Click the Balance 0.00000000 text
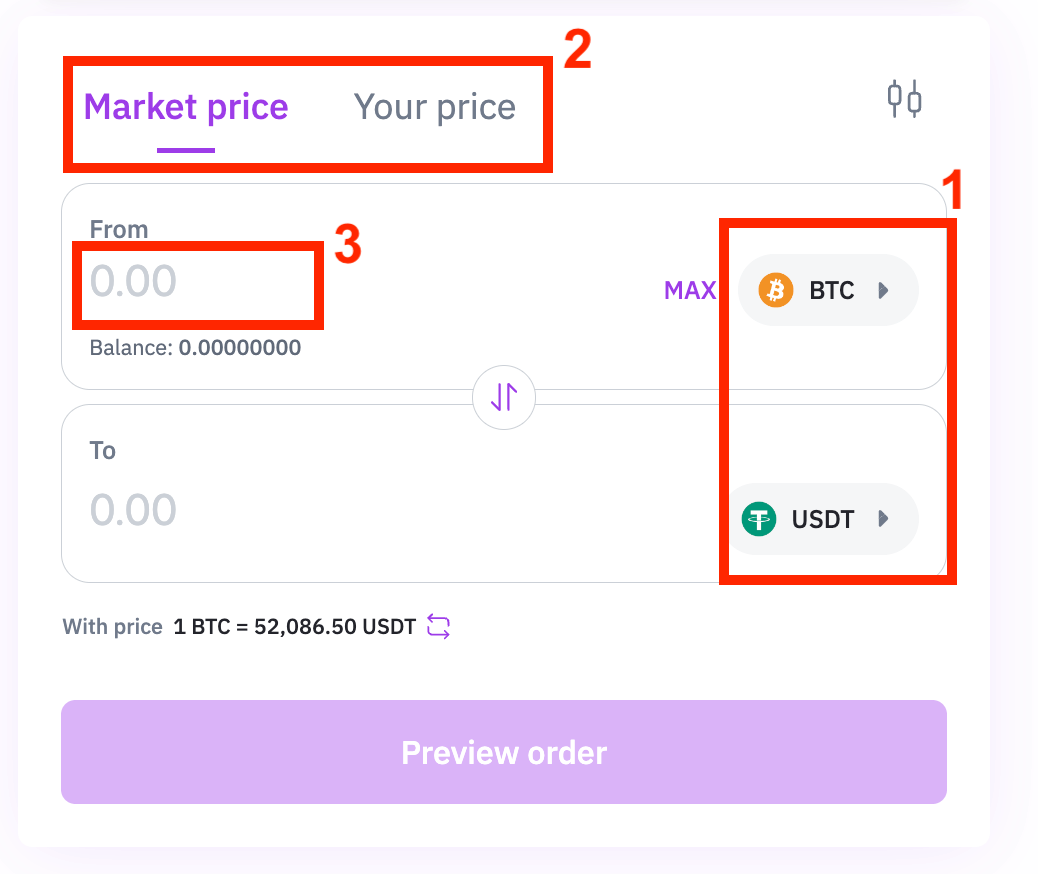1038x874 pixels. pyautogui.click(x=195, y=348)
